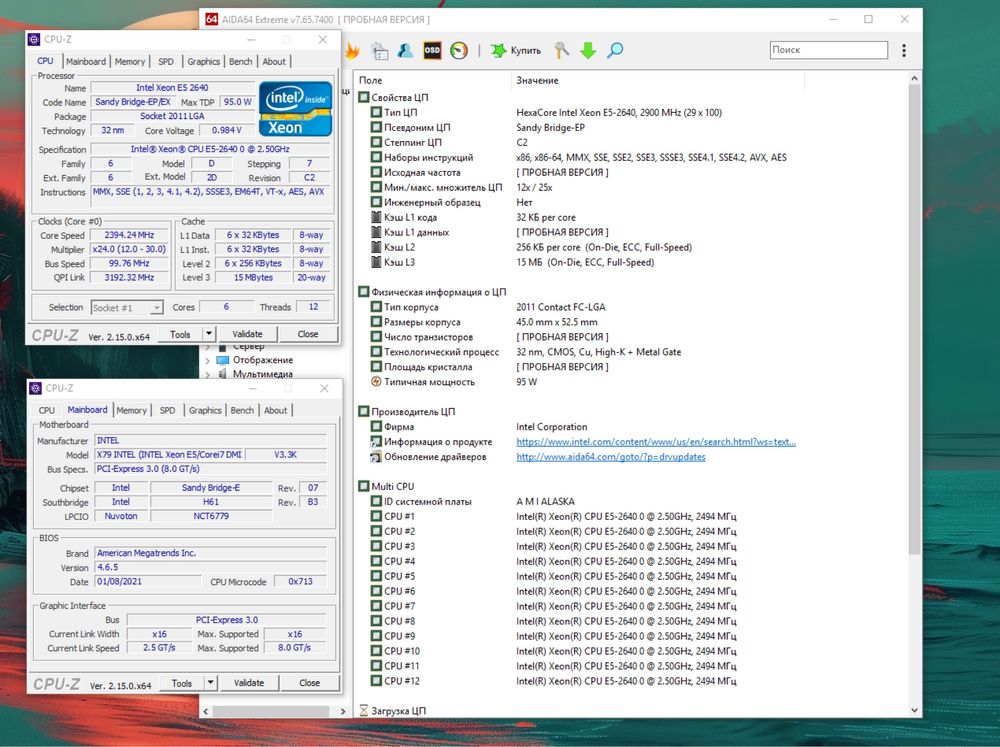Open Bench tab in top CPU-Z
Image resolution: width=1000 pixels, height=747 pixels.
point(240,61)
